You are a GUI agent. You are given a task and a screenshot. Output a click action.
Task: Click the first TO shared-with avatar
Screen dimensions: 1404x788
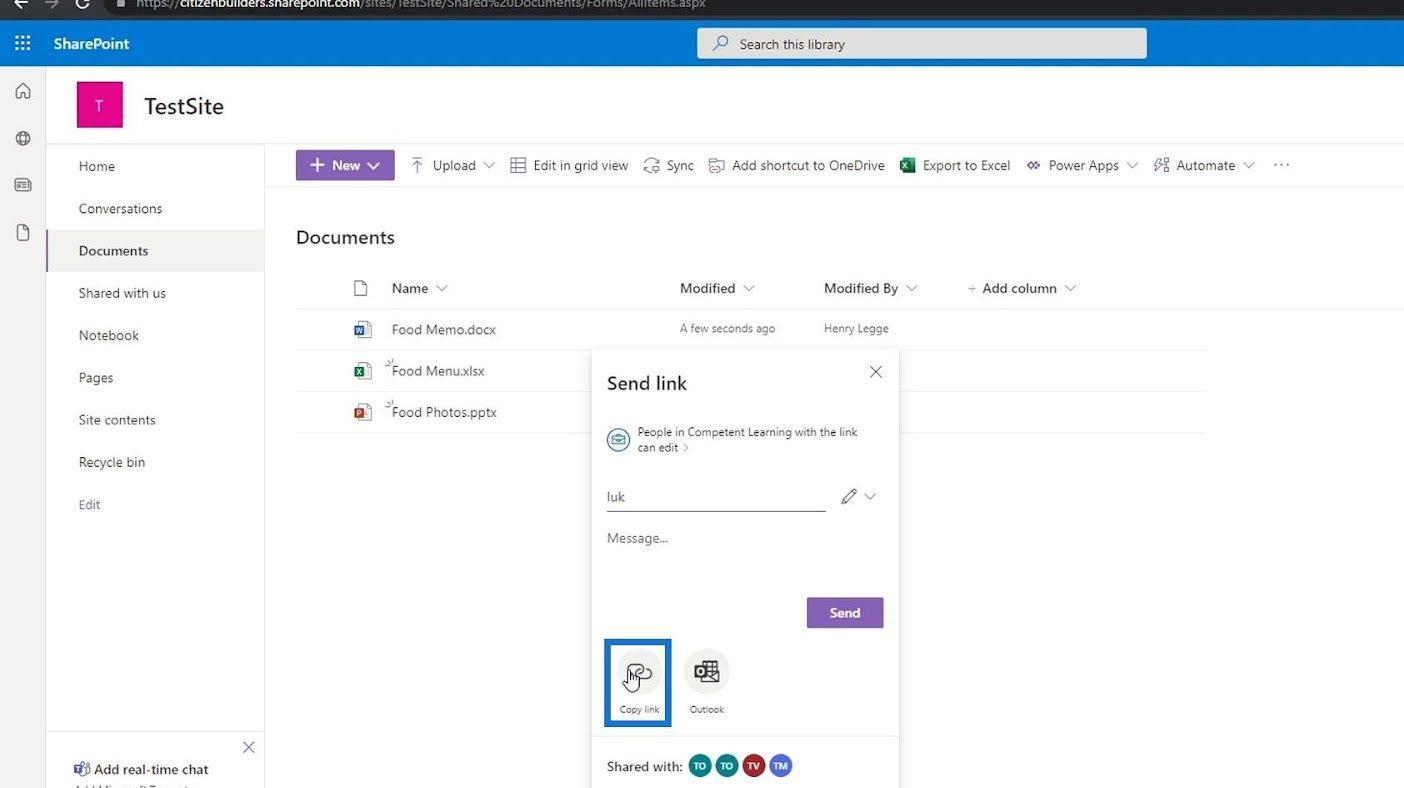[x=700, y=766]
